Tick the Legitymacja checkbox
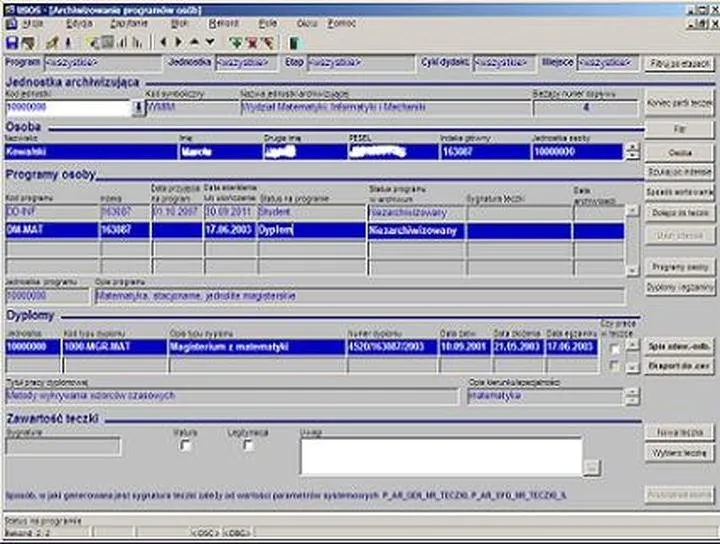Screen dimensions: 720x544 coord(248,446)
